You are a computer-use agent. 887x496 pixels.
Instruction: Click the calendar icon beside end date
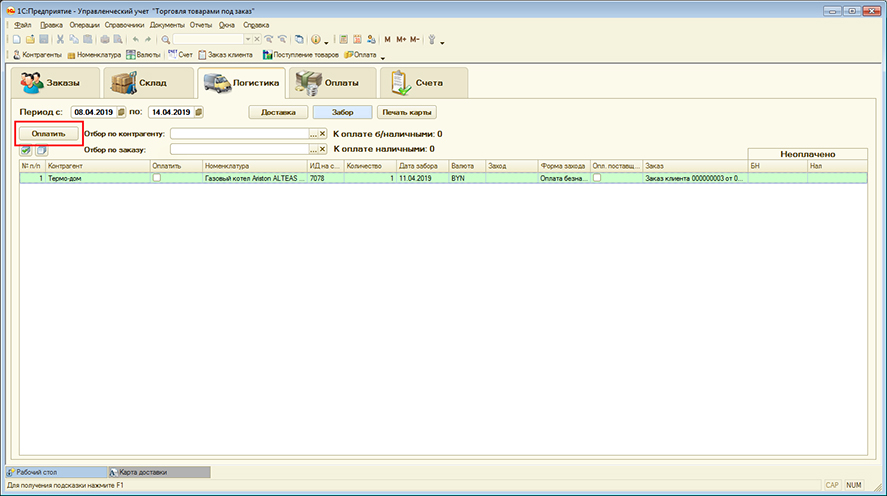pos(198,112)
